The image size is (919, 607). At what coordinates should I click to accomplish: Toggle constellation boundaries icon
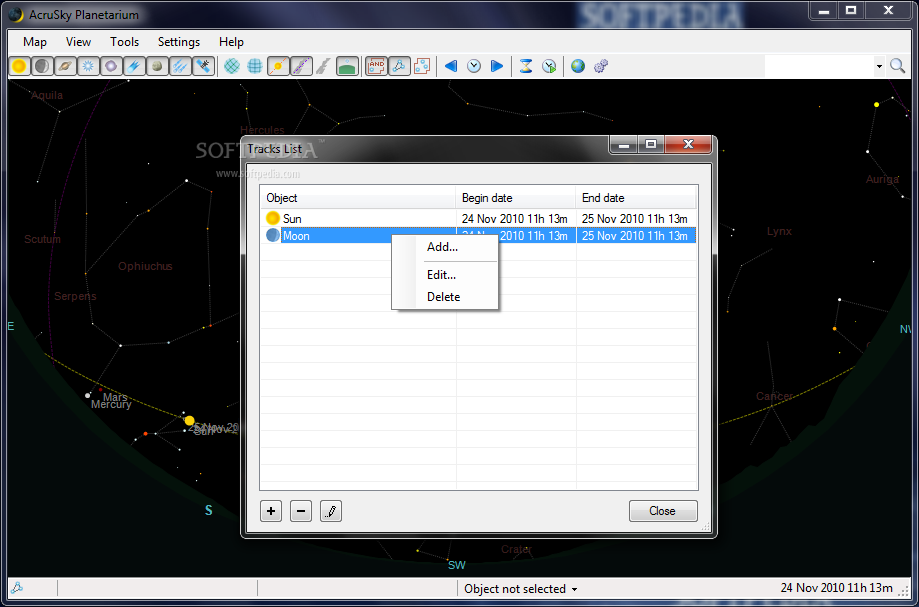tap(422, 66)
